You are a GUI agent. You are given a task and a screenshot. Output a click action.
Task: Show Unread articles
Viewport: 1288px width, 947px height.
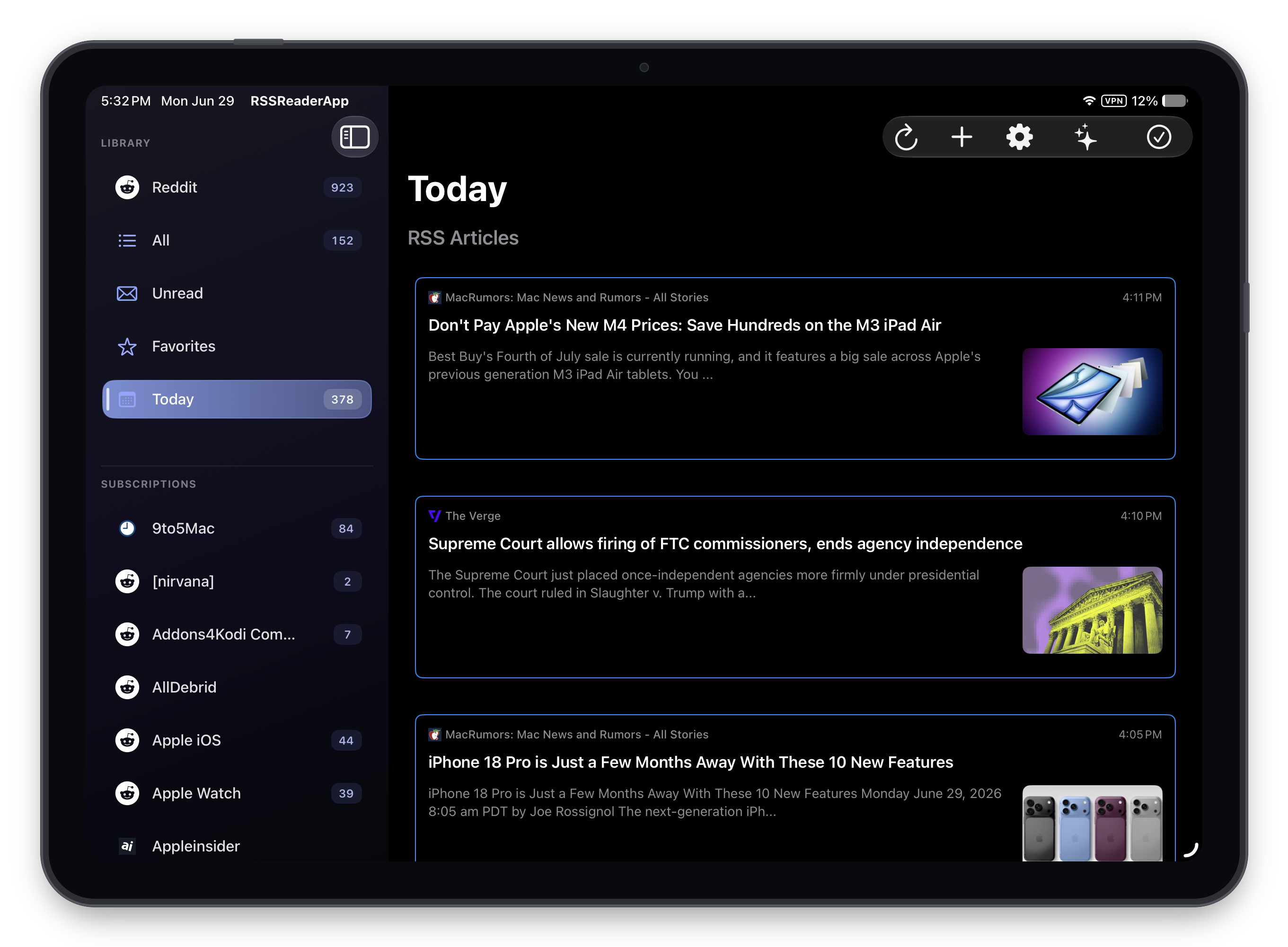coord(237,293)
